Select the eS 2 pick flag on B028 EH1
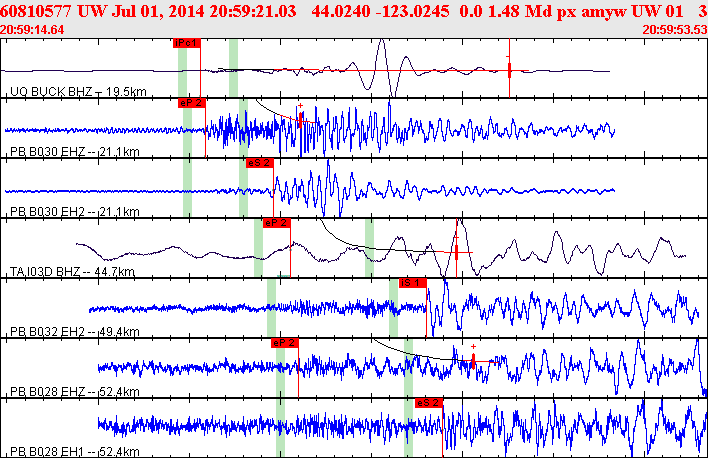This screenshot has width=708, height=458. [429, 403]
